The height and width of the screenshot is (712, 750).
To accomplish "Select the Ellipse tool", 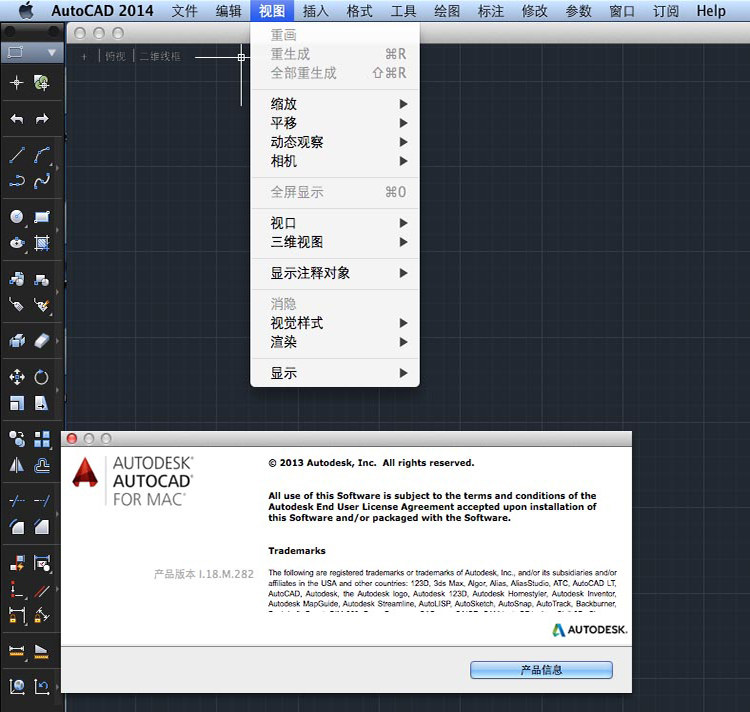I will point(17,243).
